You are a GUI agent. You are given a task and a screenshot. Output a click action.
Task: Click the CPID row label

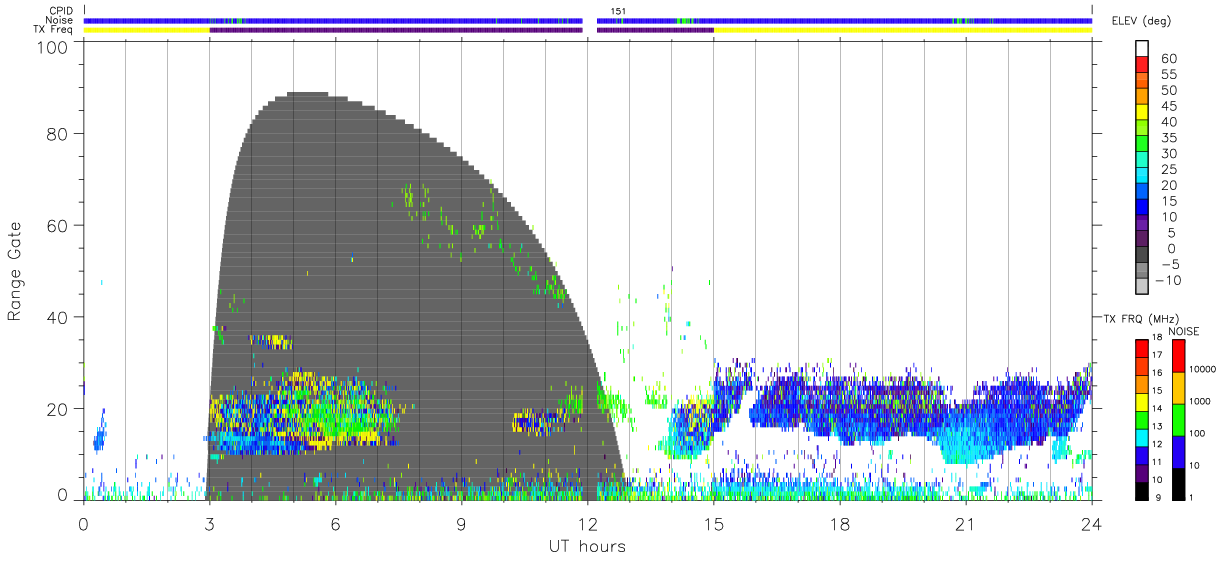tap(61, 11)
